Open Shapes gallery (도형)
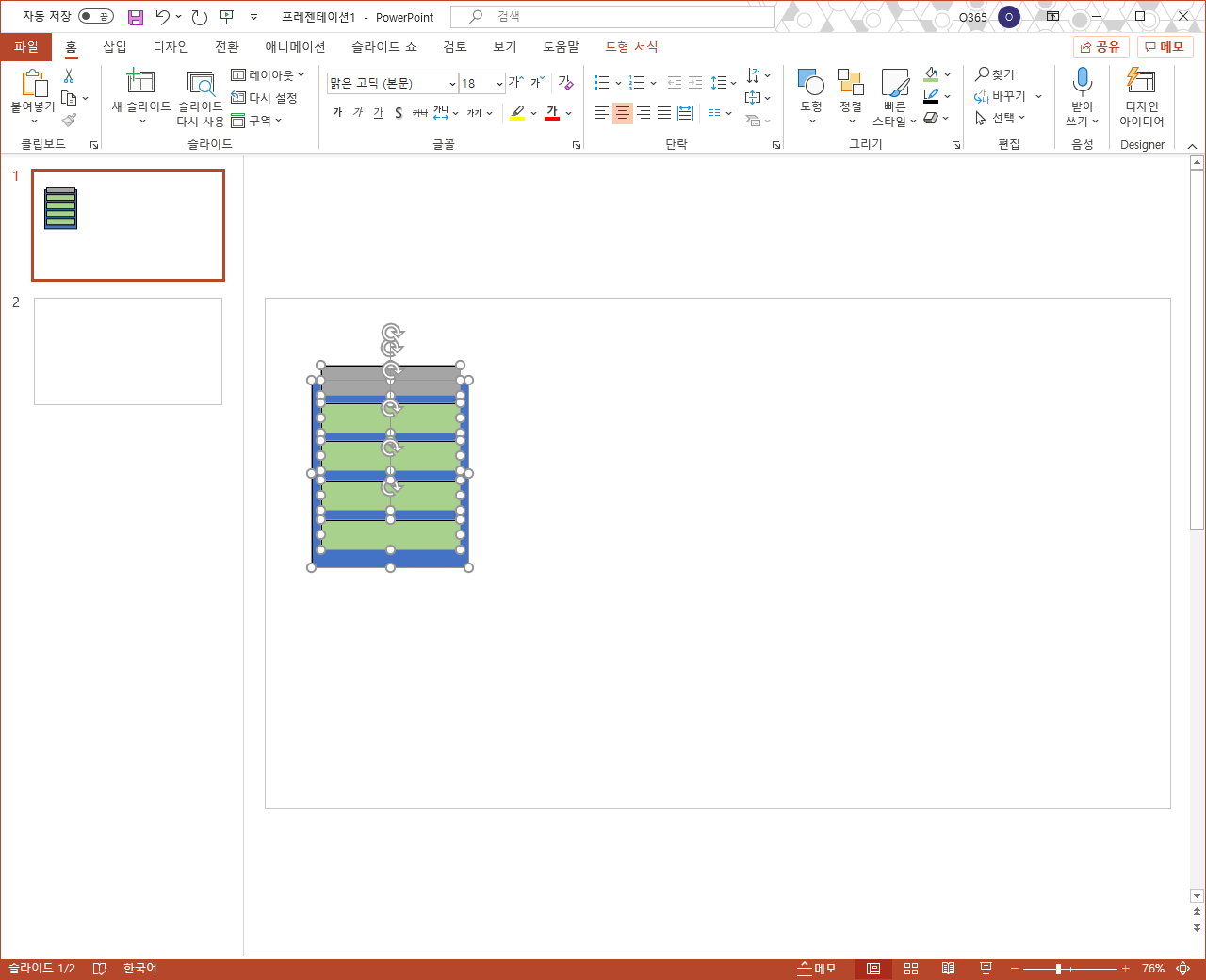Screen dimensions: 1206x980 [811, 96]
